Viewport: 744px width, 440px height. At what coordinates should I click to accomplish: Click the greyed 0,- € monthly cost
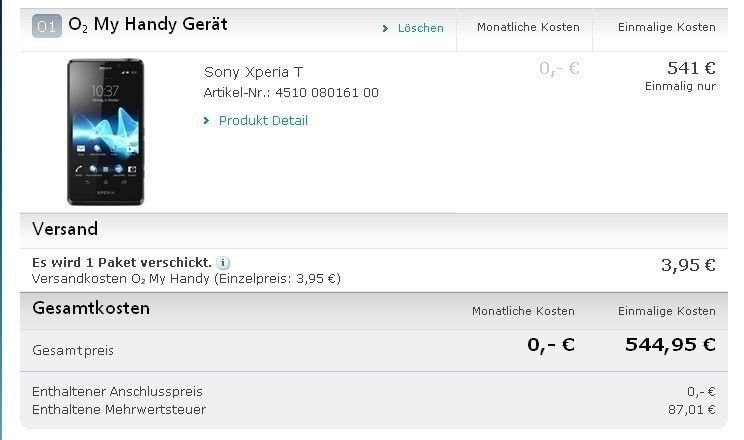tap(559, 69)
